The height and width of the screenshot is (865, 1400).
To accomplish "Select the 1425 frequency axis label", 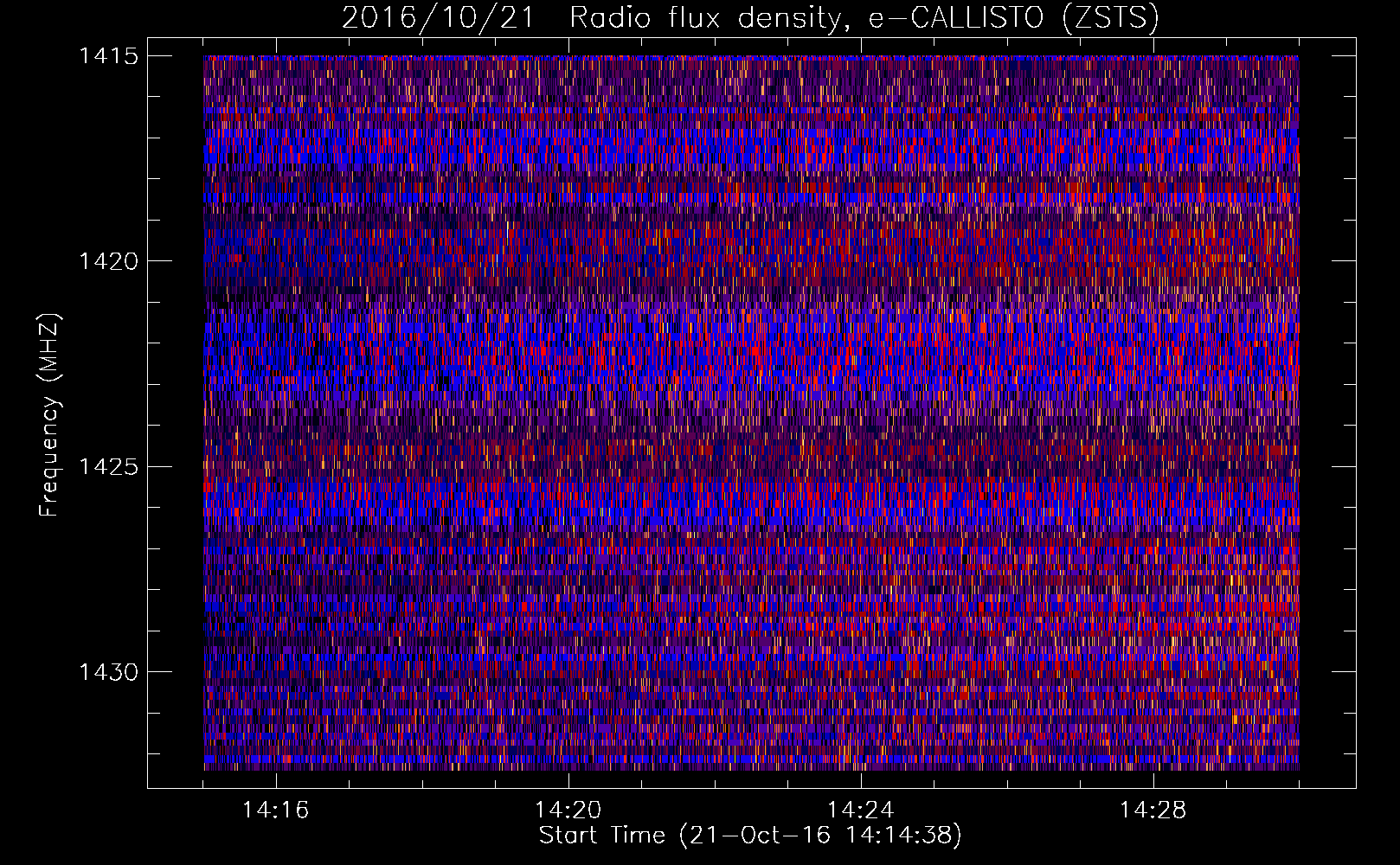I will point(108,467).
